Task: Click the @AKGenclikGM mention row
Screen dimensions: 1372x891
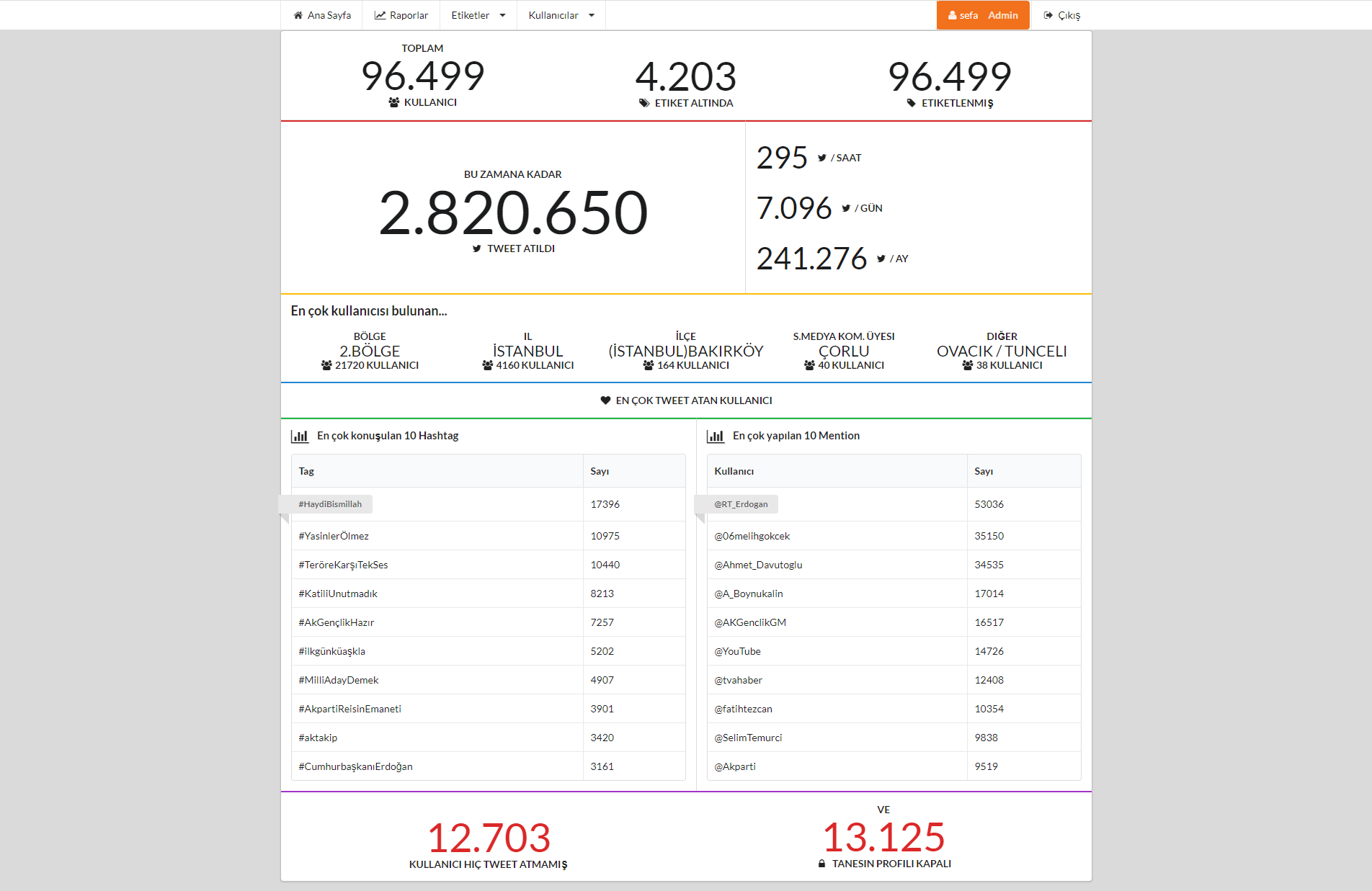Action: click(x=894, y=622)
